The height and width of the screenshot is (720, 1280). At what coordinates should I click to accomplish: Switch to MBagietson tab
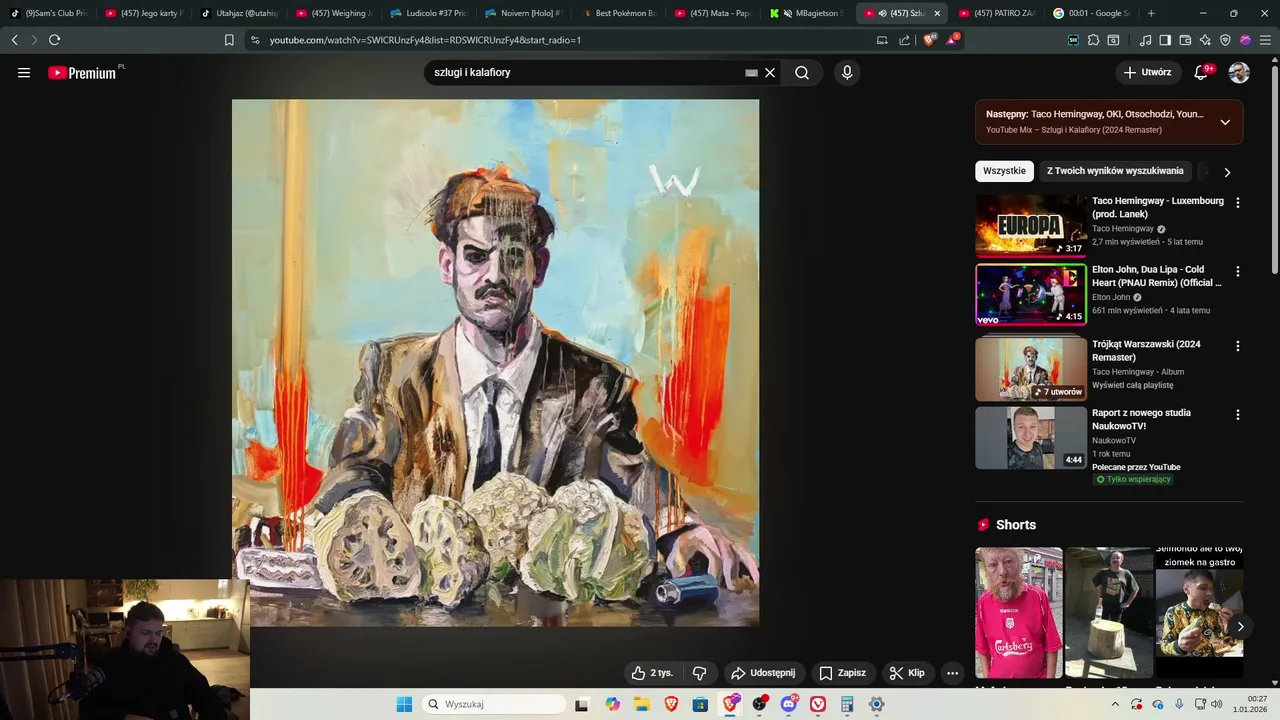[808, 13]
